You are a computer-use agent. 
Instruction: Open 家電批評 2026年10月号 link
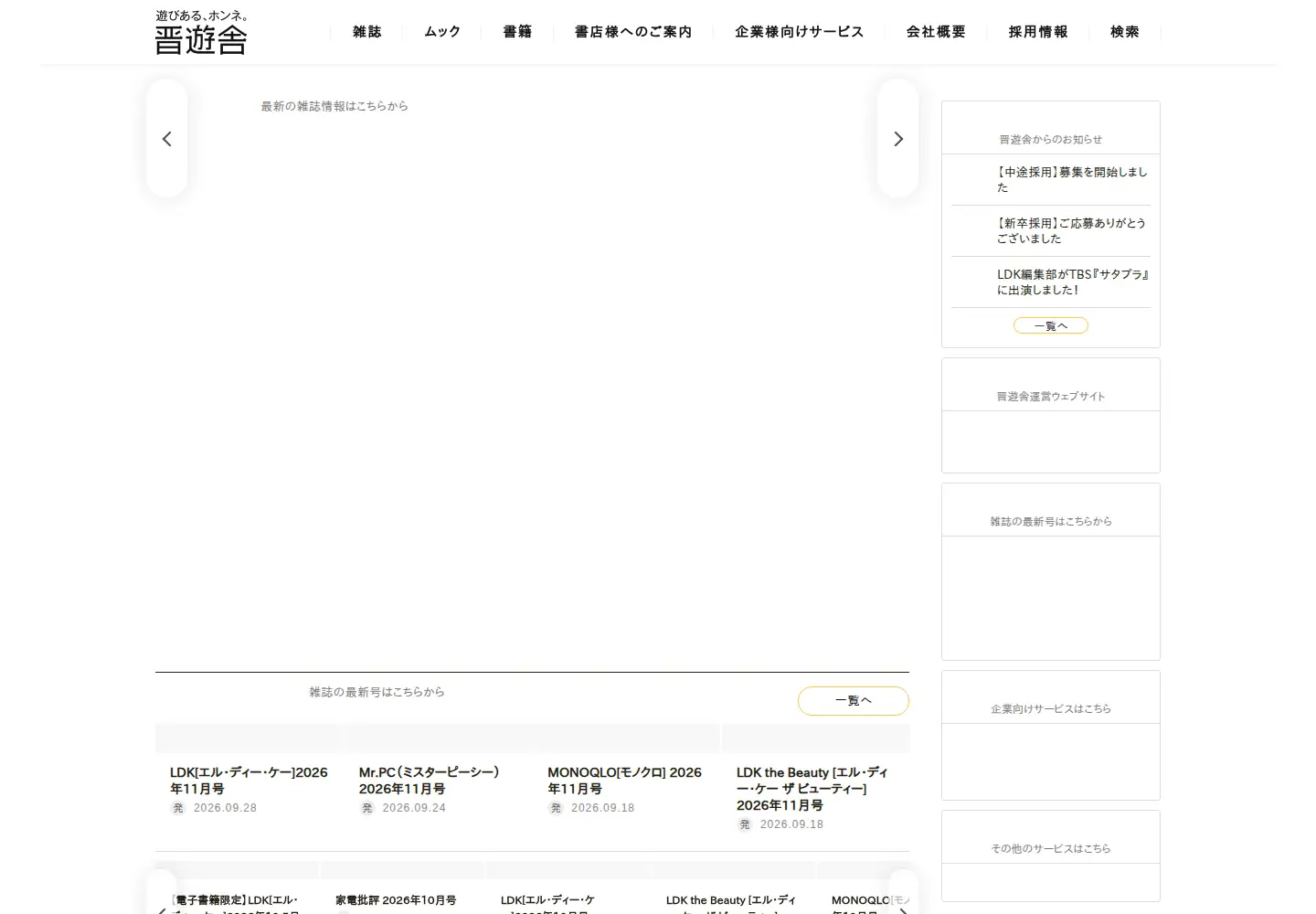396,900
